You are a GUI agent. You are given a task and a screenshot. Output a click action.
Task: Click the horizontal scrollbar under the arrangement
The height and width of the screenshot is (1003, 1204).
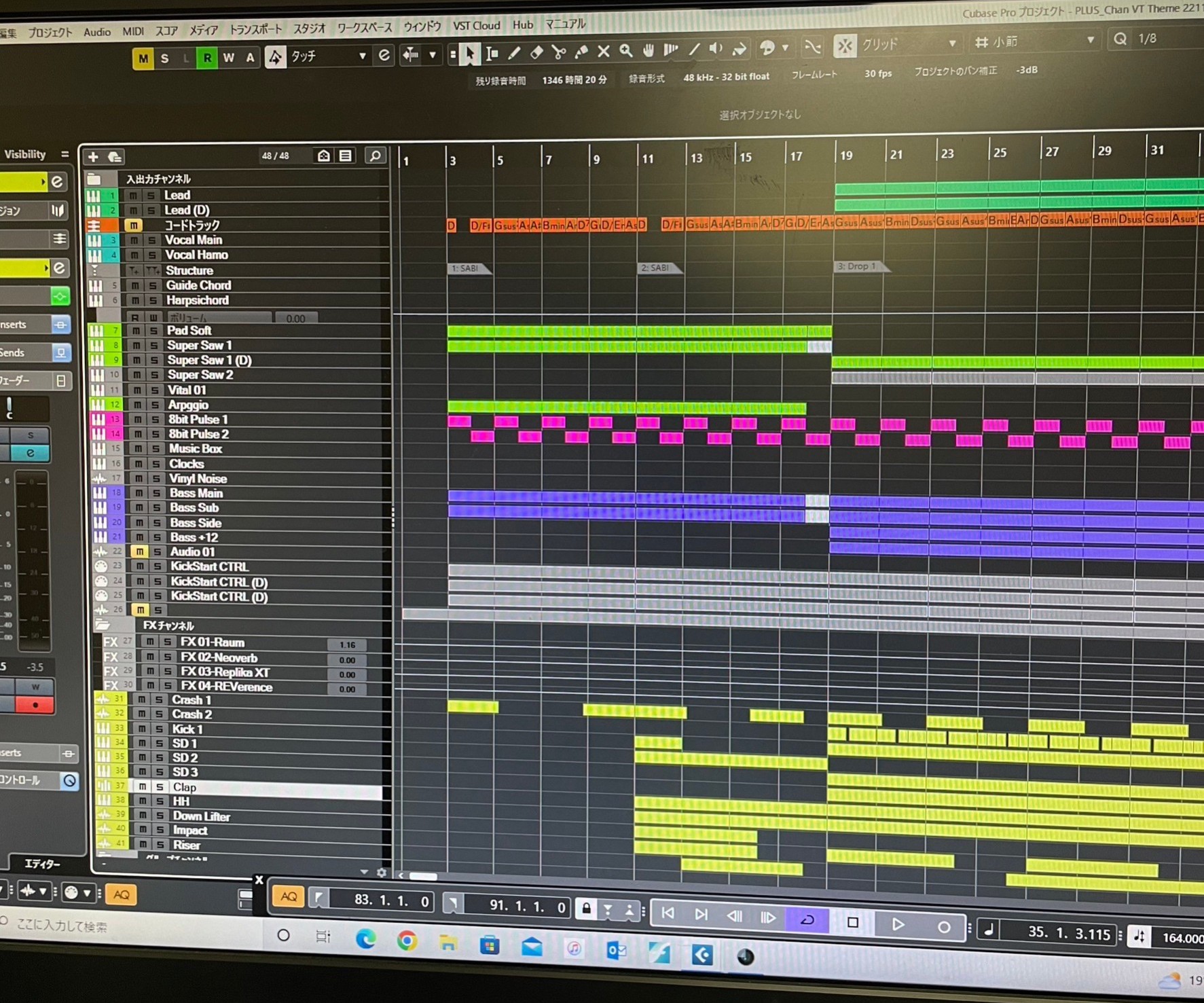(x=422, y=876)
